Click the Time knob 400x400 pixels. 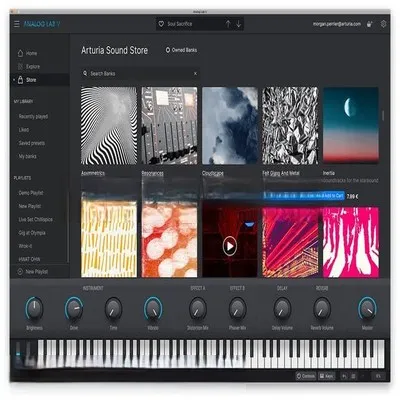pos(113,308)
